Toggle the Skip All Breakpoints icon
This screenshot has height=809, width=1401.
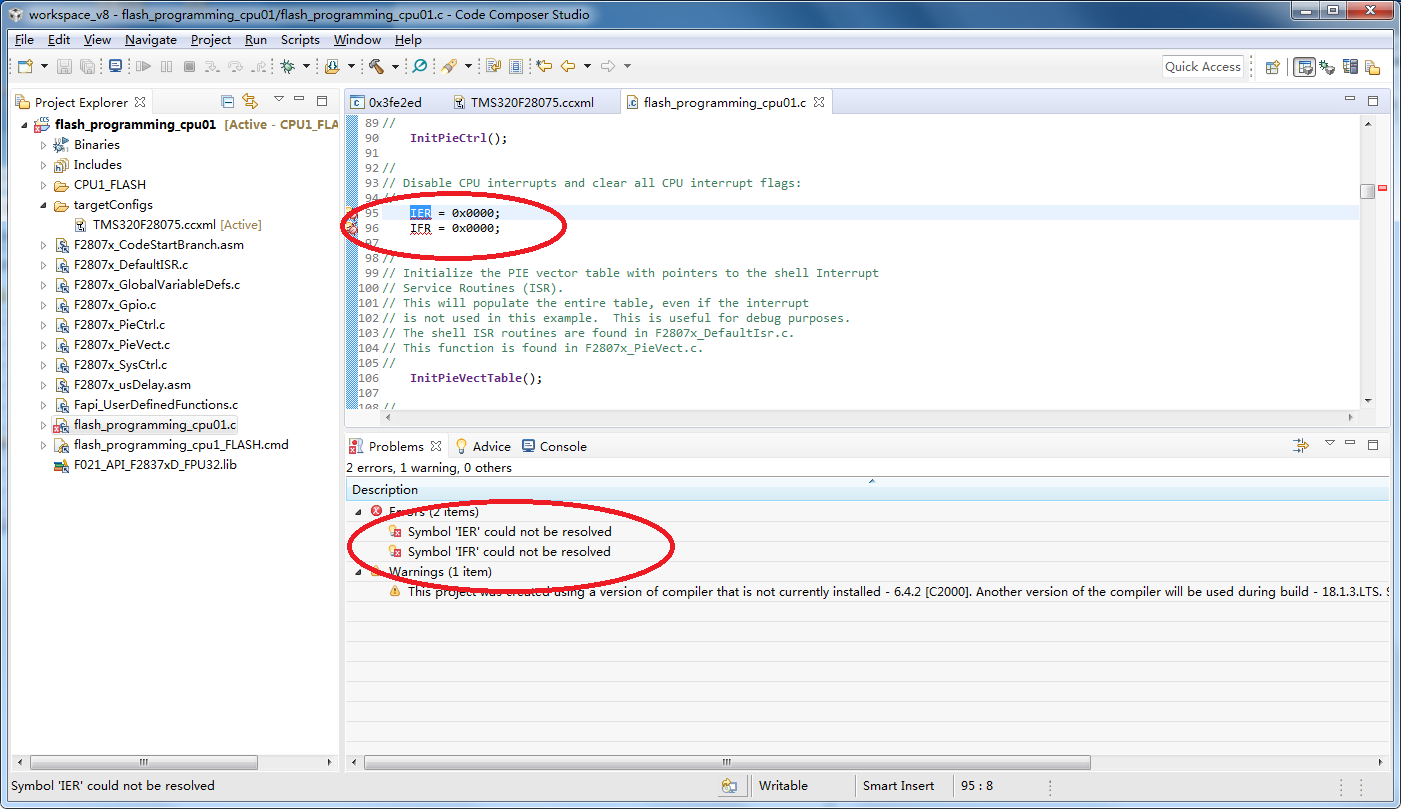[x=420, y=66]
